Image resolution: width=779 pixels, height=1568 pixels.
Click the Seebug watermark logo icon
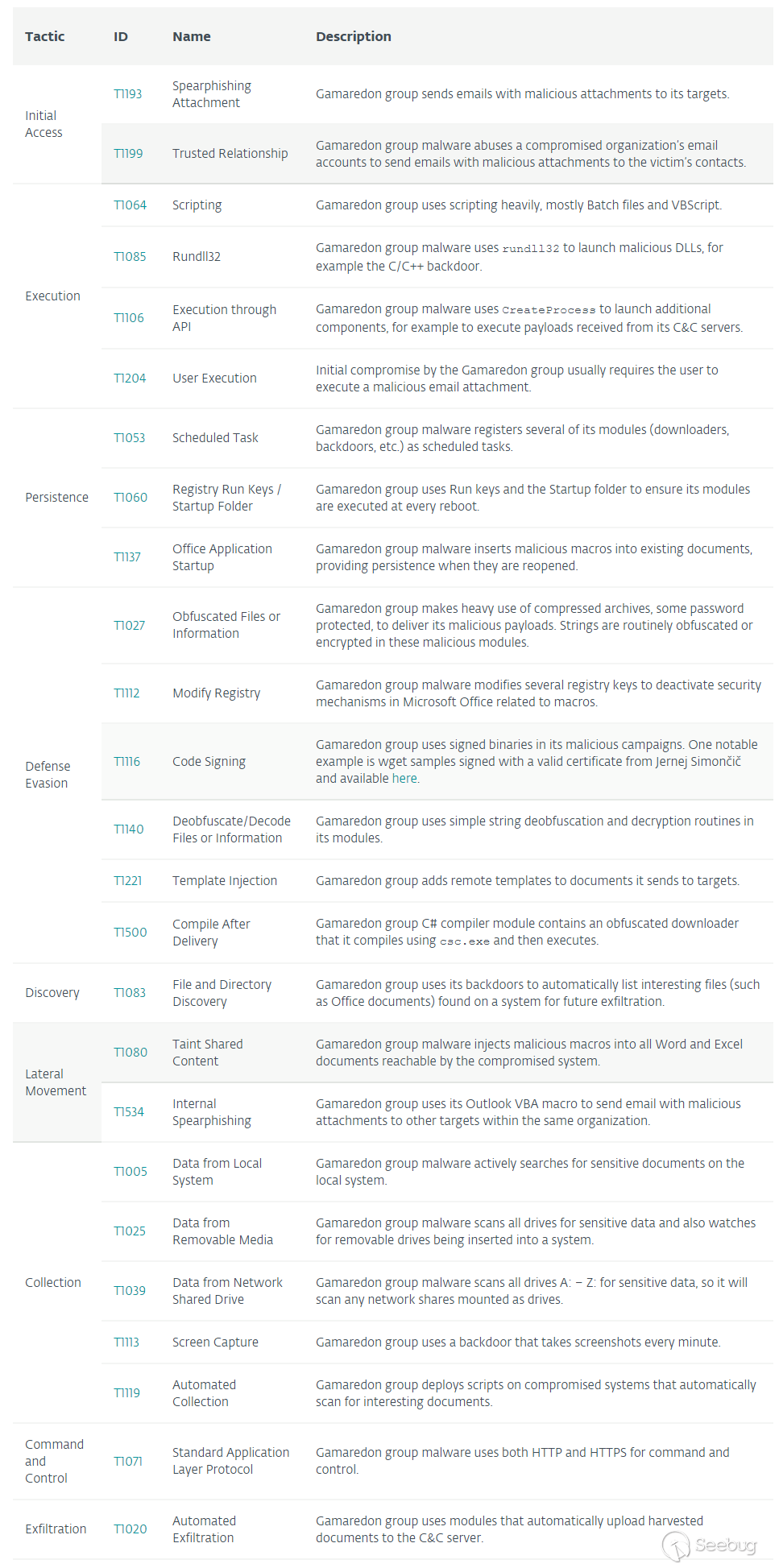click(x=676, y=1545)
